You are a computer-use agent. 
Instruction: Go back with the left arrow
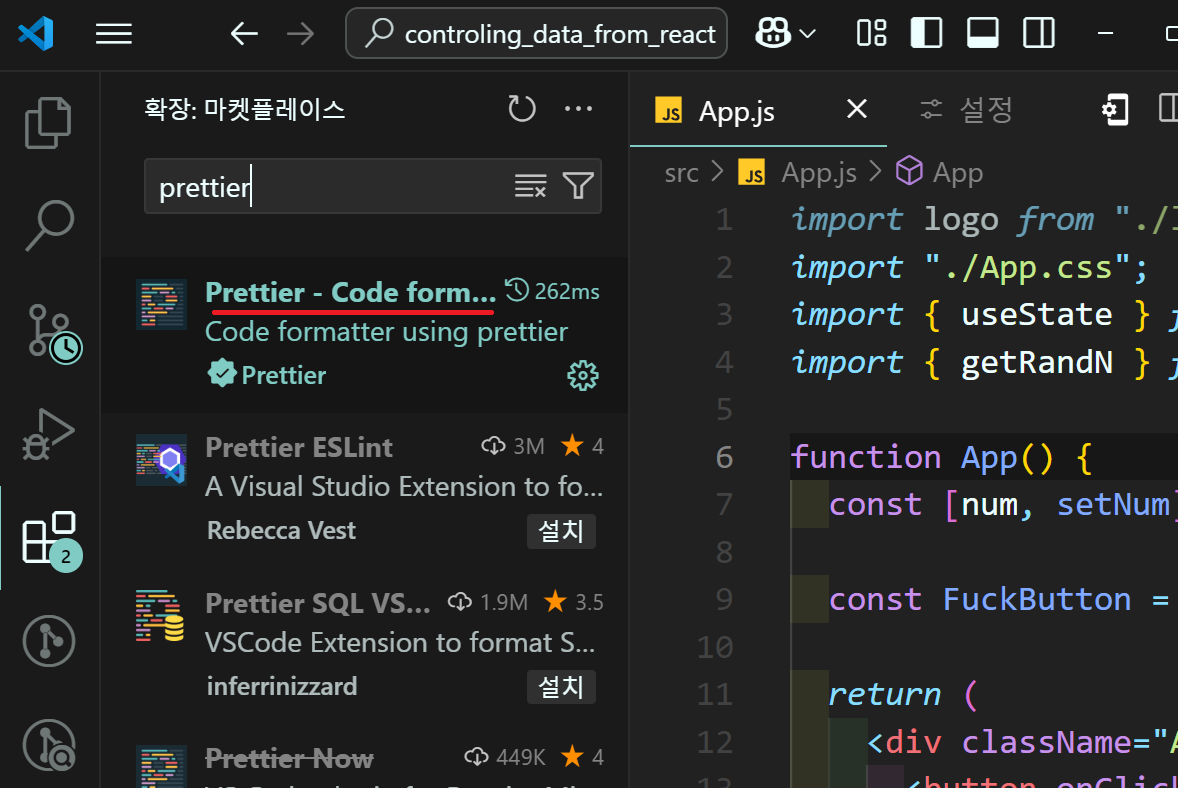click(x=244, y=34)
